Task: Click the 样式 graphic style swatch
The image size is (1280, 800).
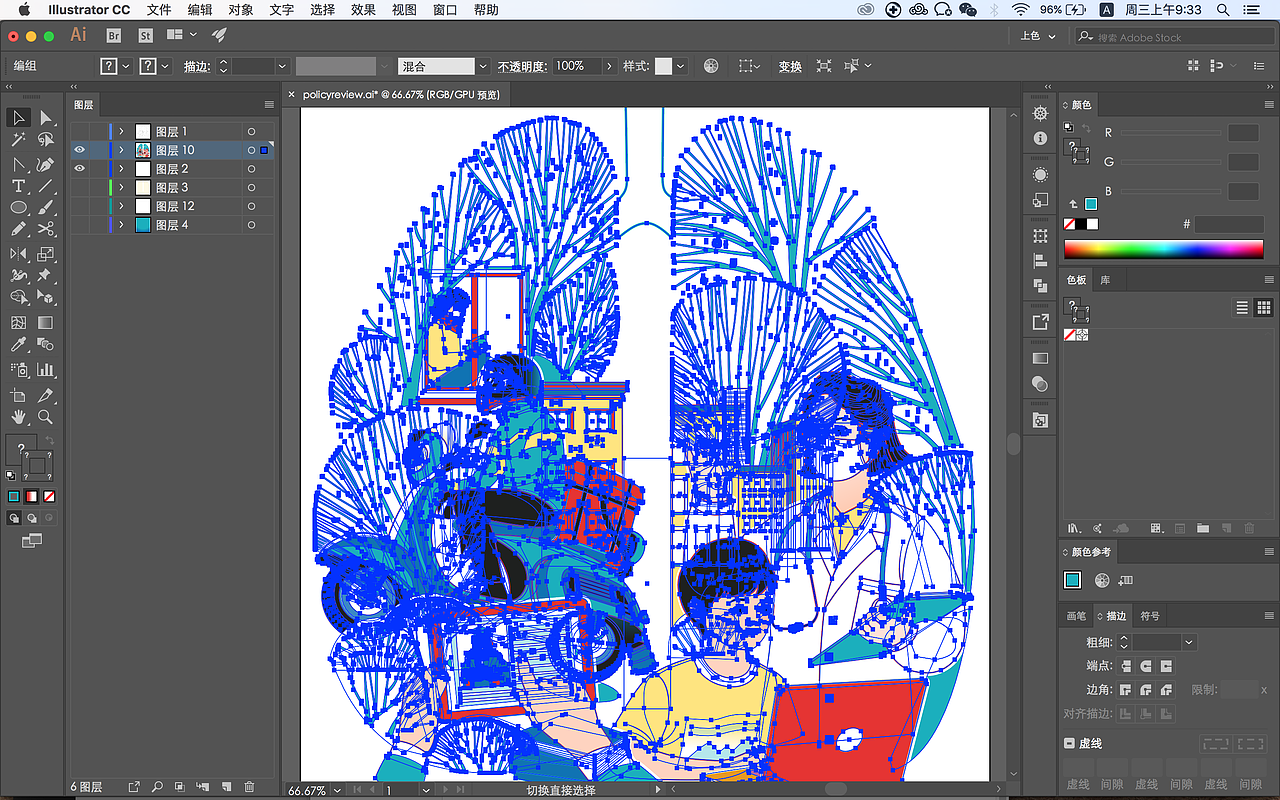Action: click(663, 66)
